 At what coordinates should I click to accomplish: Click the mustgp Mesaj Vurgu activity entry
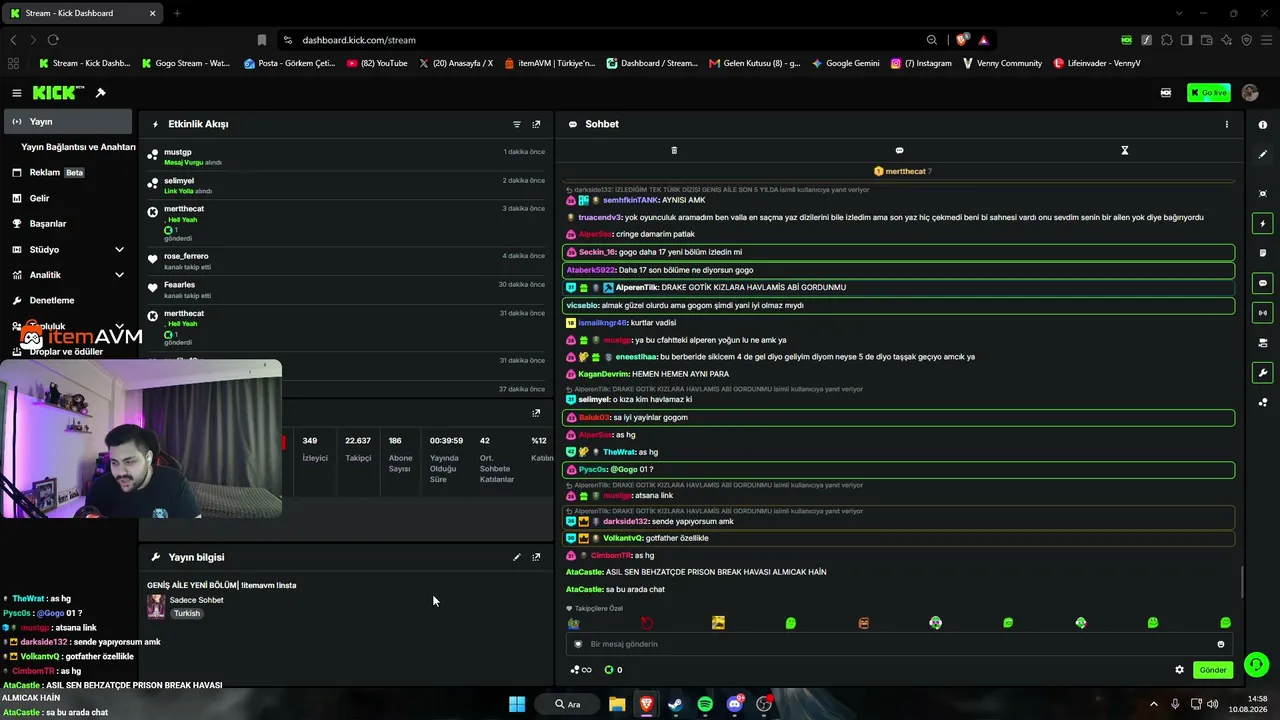346,157
